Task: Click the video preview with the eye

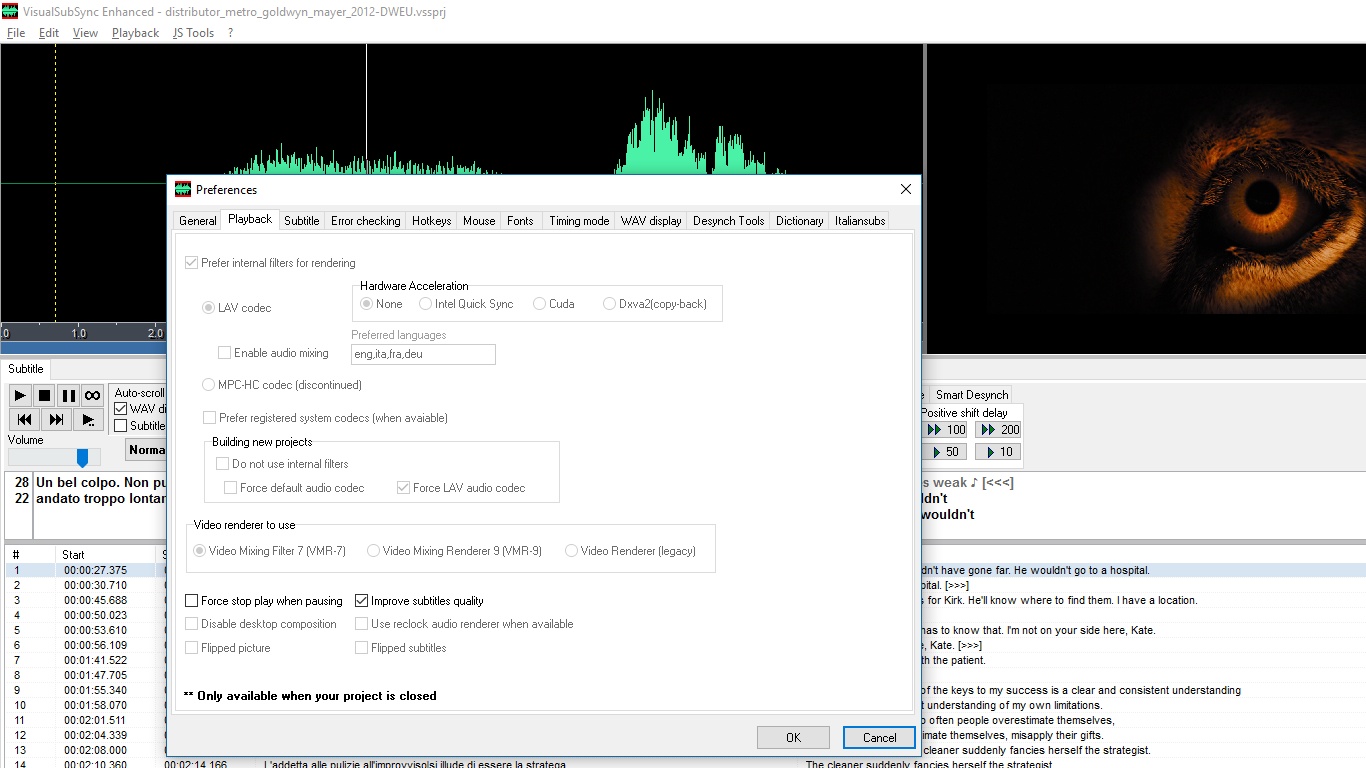Action: click(1146, 199)
